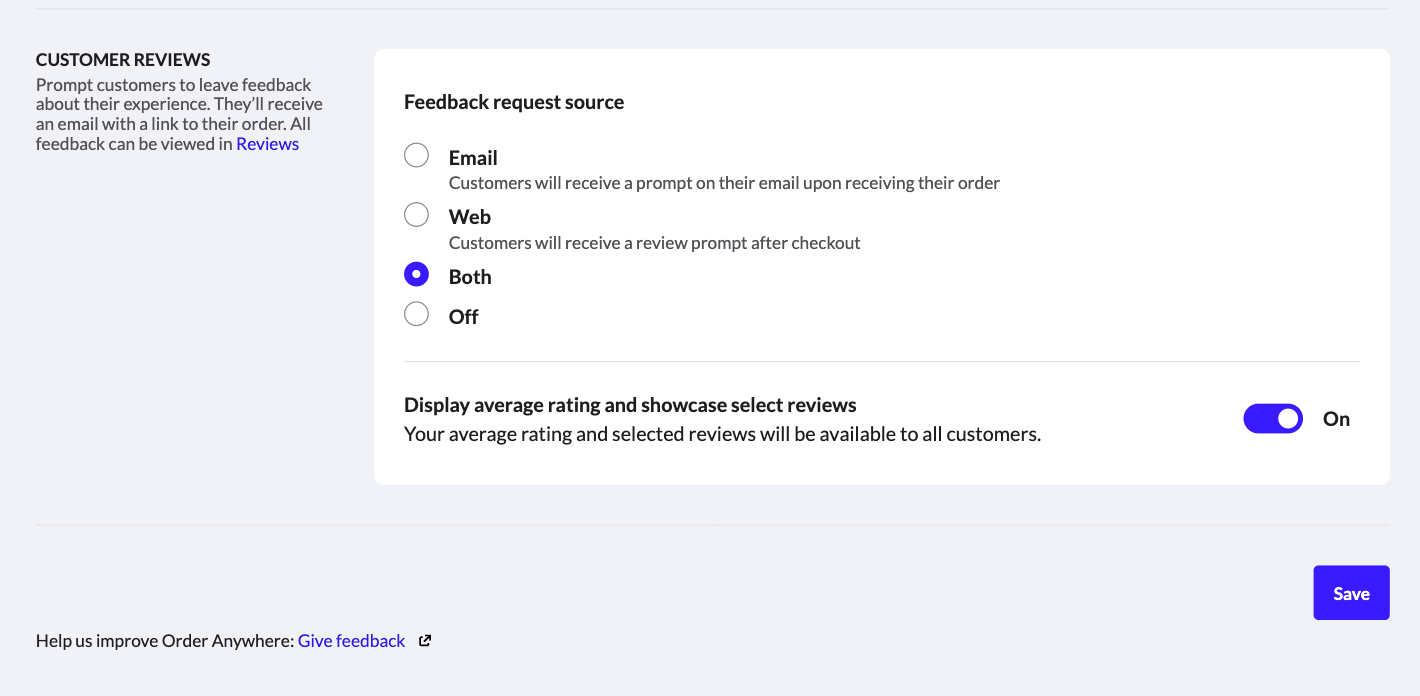The width and height of the screenshot is (1420, 696).
Task: Click the review prompt after checkout description
Action: point(654,243)
